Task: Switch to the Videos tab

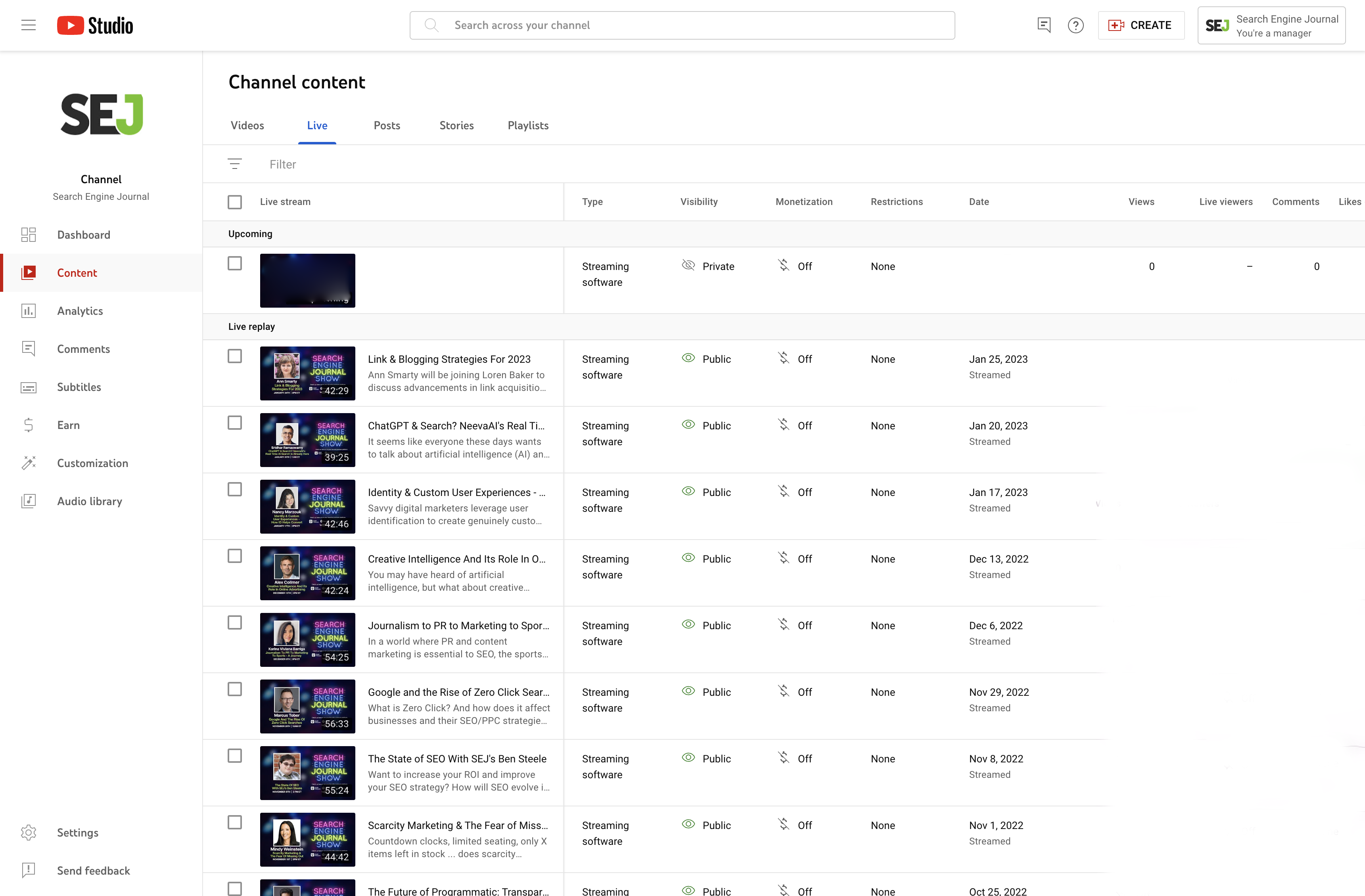Action: [x=247, y=126]
